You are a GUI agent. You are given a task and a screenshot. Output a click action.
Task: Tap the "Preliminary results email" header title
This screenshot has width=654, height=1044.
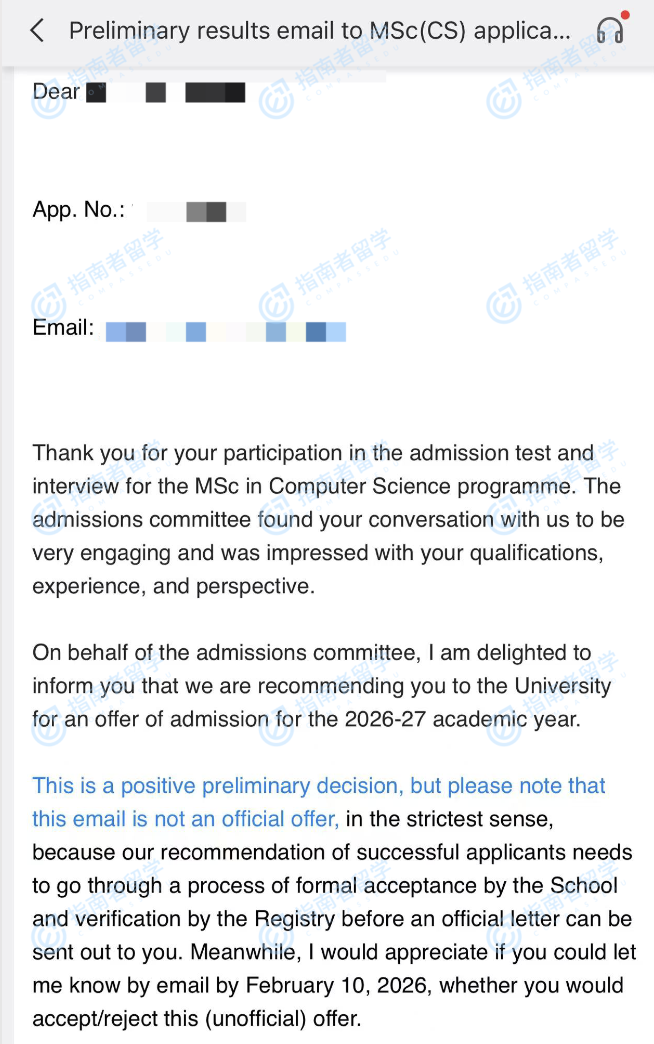pyautogui.click(x=320, y=31)
